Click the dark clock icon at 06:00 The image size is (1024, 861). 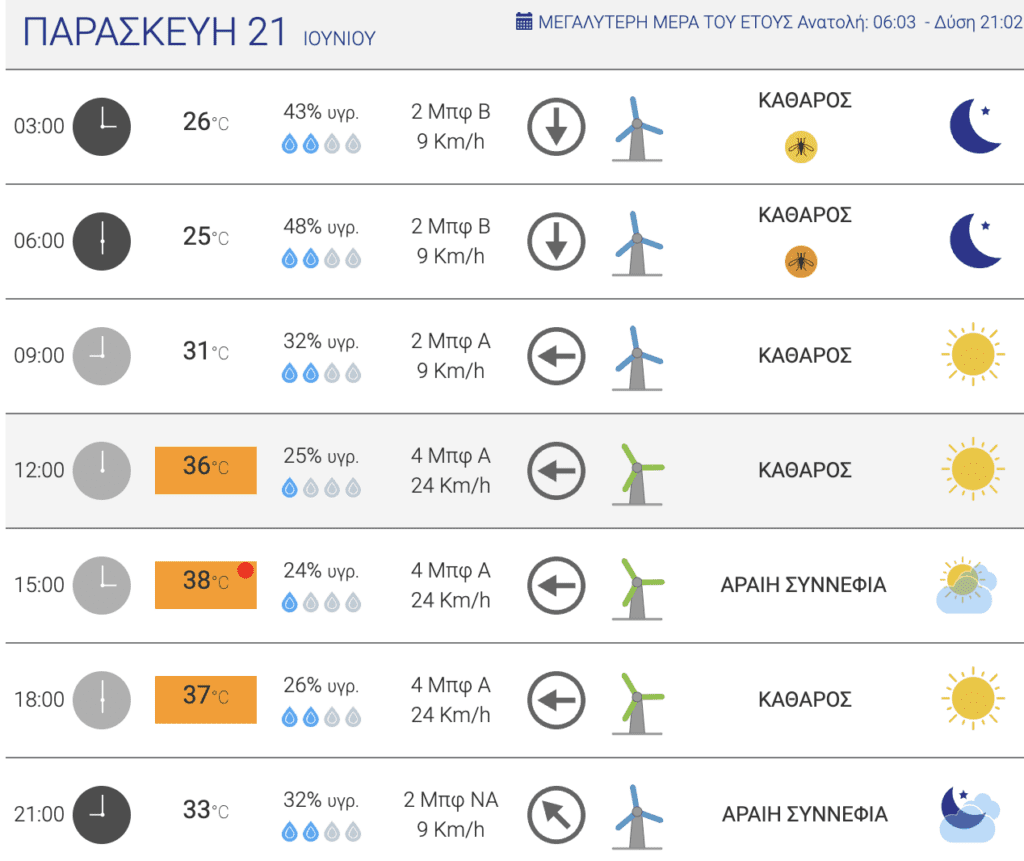point(101,241)
